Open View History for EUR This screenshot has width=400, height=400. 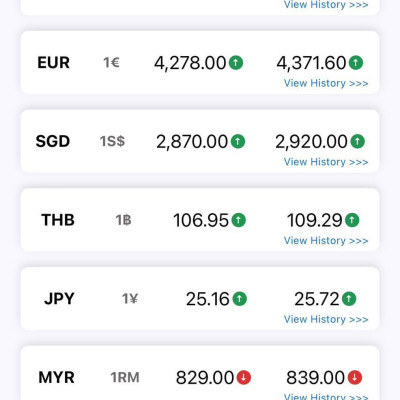(326, 83)
